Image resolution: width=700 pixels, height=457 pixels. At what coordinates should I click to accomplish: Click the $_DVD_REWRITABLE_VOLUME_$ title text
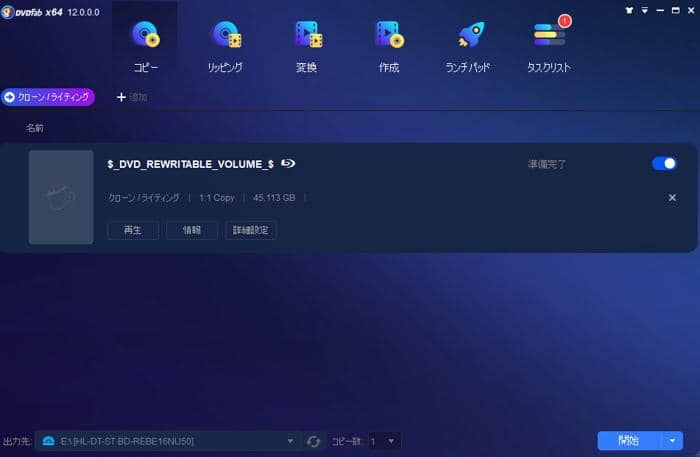[191, 164]
